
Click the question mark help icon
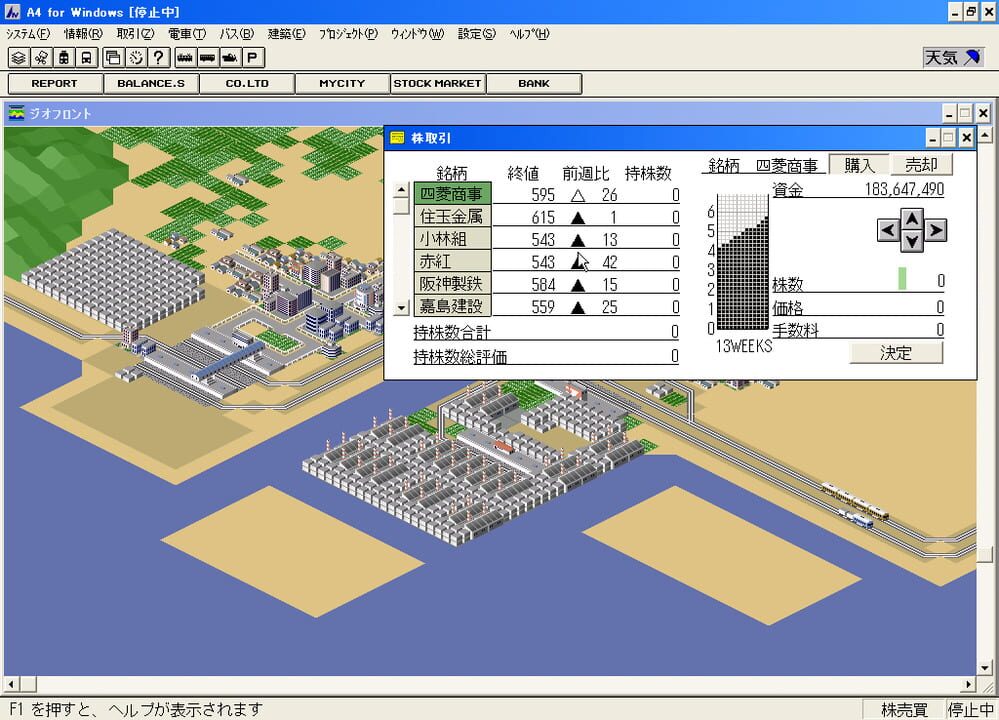[x=158, y=57]
